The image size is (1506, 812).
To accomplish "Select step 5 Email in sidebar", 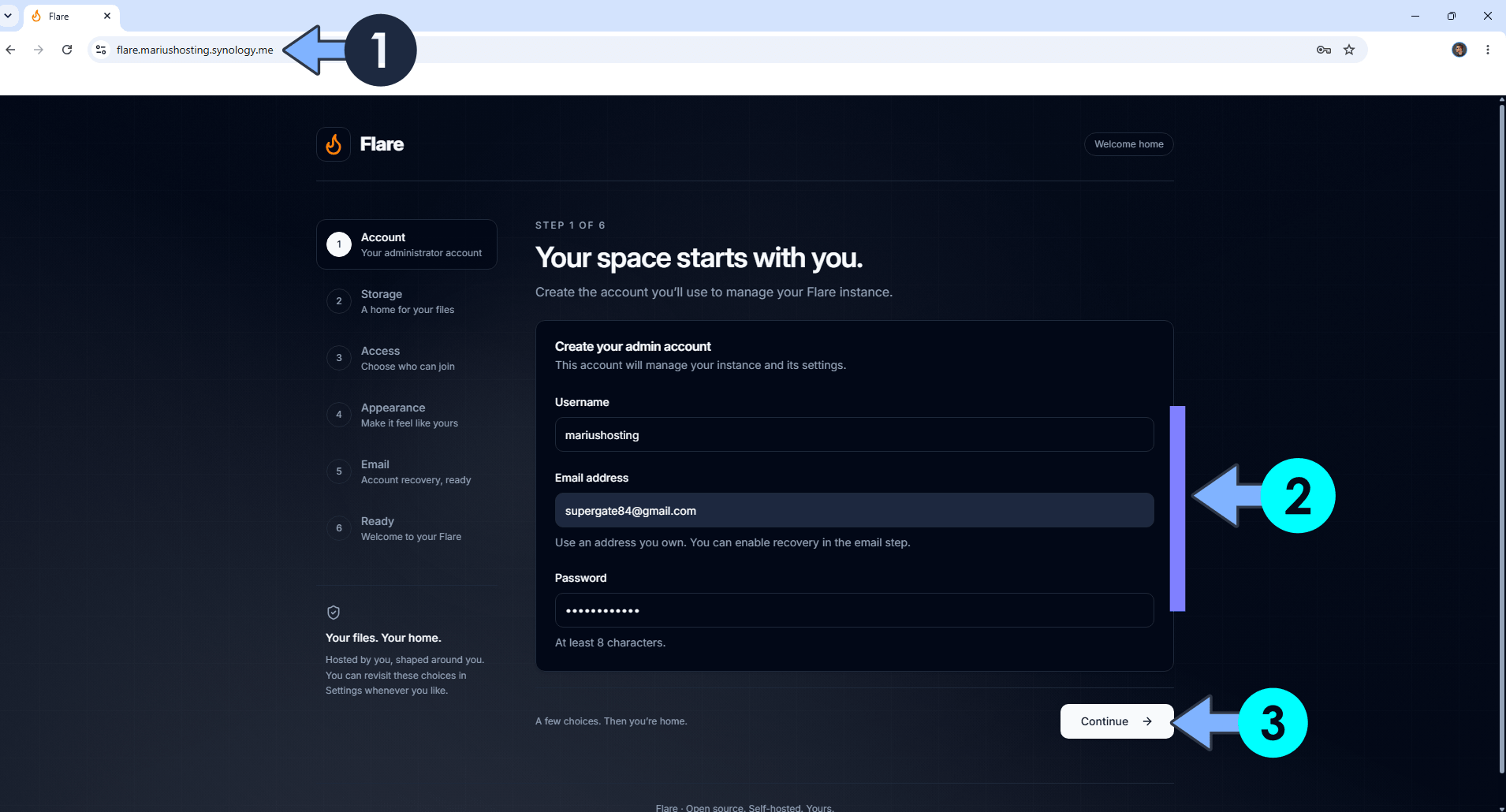I will tap(407, 471).
